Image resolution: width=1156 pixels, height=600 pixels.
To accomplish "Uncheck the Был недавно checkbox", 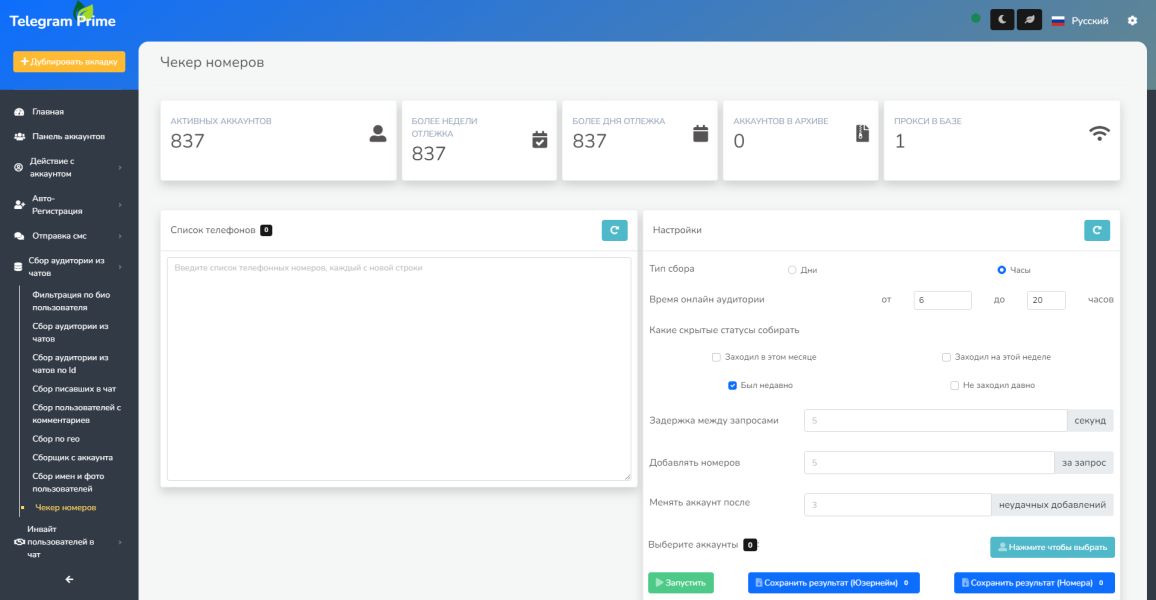I will [x=732, y=385].
